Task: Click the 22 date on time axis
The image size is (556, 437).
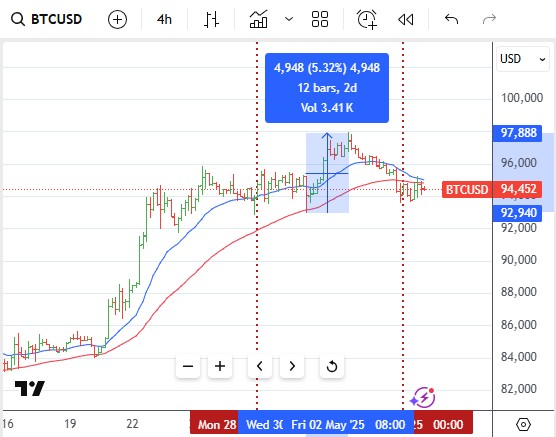Action: click(132, 424)
